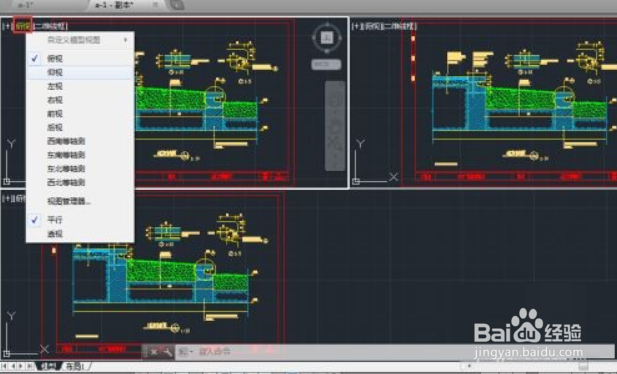Click middle grip point in top-right viewport
This screenshot has height=374, width=617.
413,58
